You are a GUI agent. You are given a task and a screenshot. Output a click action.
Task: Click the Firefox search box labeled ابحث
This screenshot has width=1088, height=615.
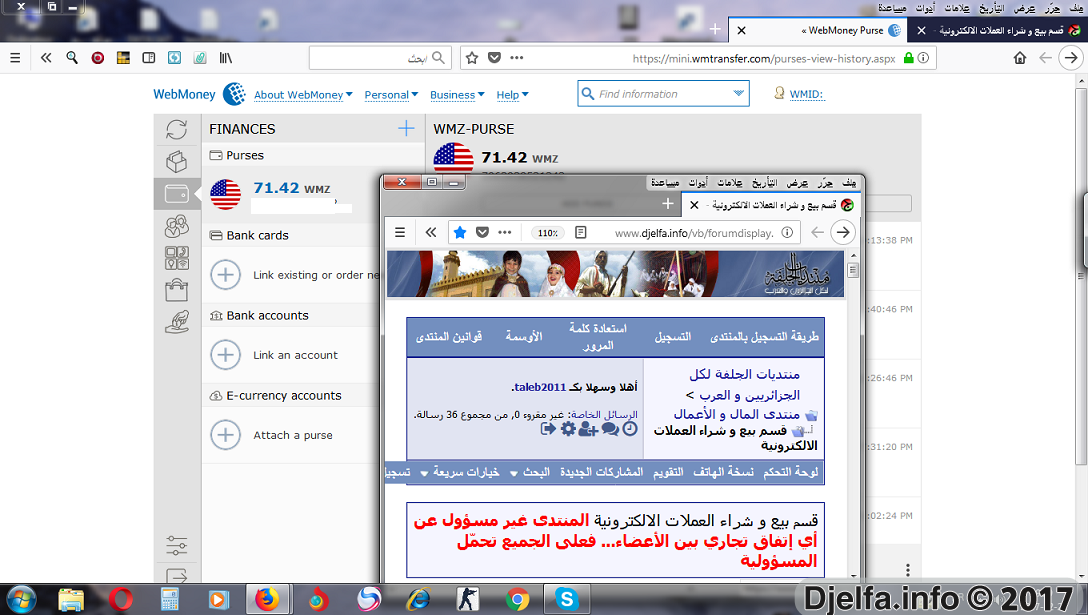click(x=380, y=58)
